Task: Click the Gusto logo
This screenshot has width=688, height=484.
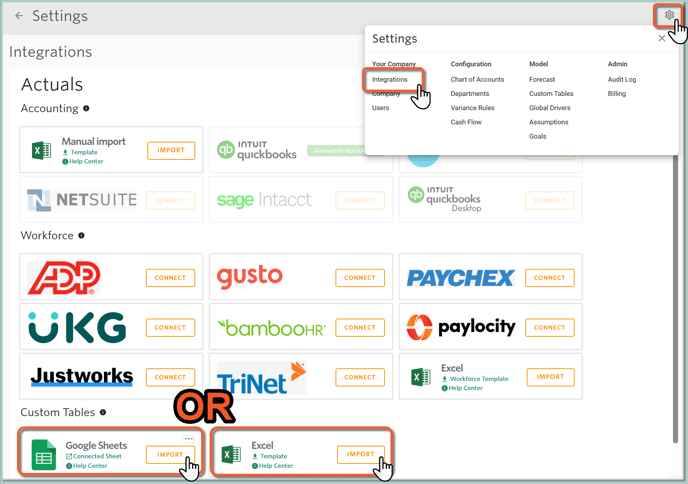Action: (250, 277)
